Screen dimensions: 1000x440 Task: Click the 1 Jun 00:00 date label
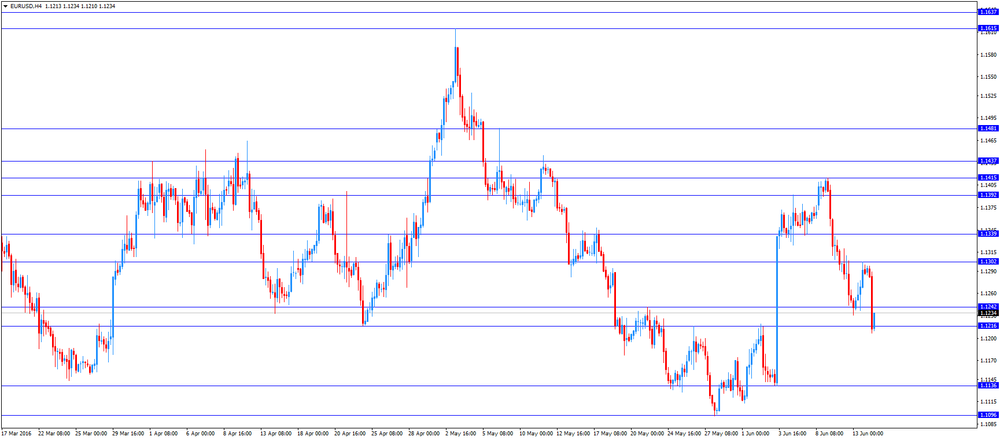(x=754, y=433)
